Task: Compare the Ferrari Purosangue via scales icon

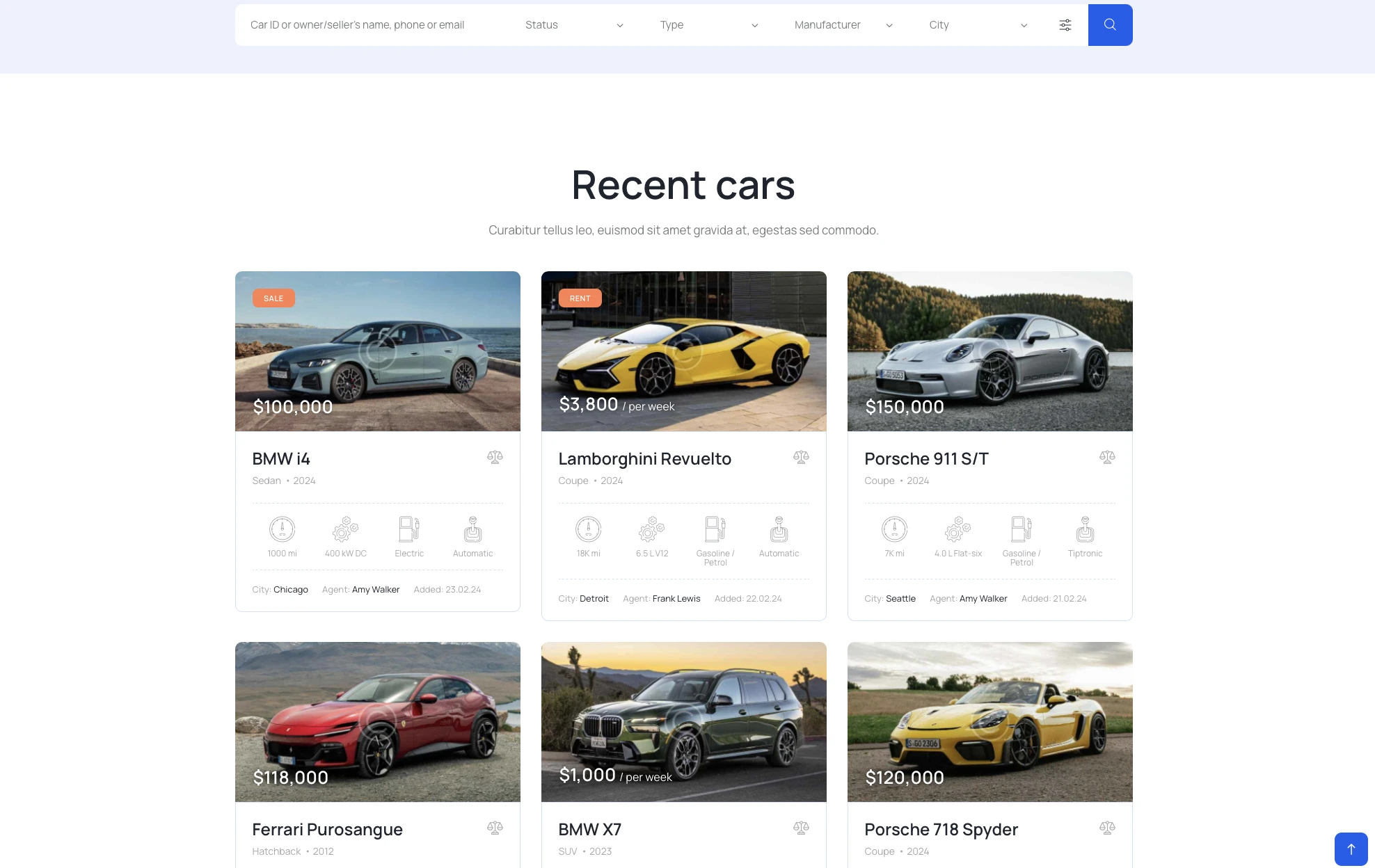Action: [x=495, y=828]
